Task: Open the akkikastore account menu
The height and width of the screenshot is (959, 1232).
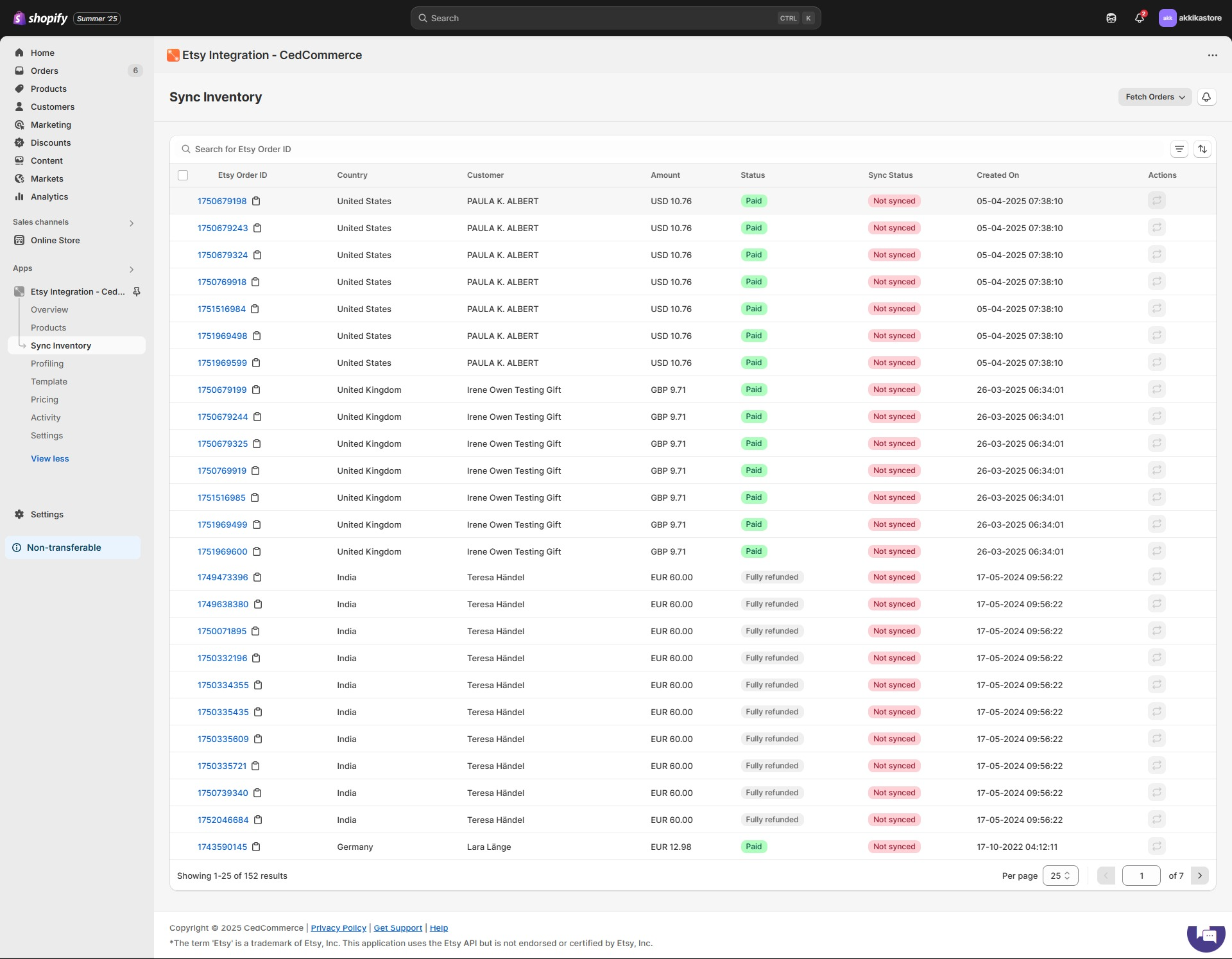Action: [1190, 18]
